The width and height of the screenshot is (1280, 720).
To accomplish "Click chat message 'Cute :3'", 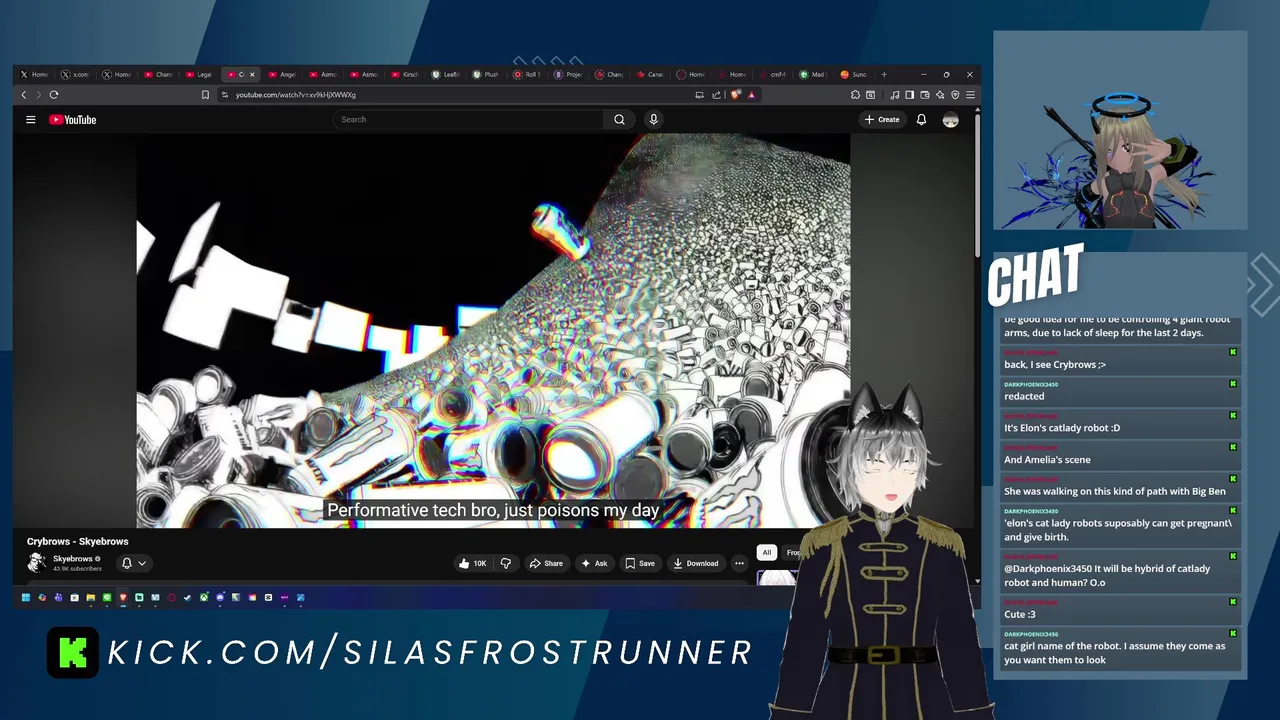I will [x=1020, y=614].
